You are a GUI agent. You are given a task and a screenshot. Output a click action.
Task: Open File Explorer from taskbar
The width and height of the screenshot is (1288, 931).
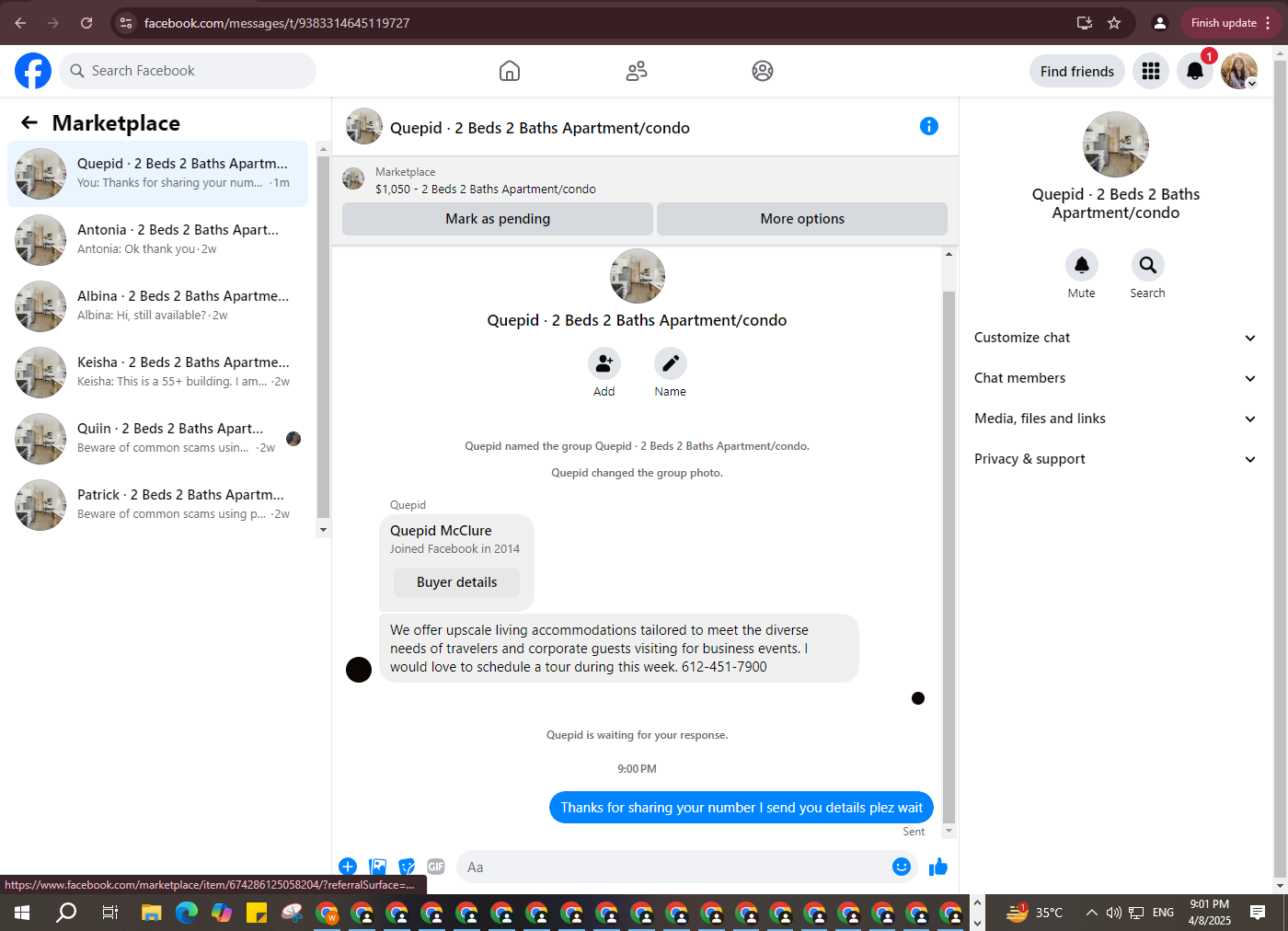(x=151, y=913)
